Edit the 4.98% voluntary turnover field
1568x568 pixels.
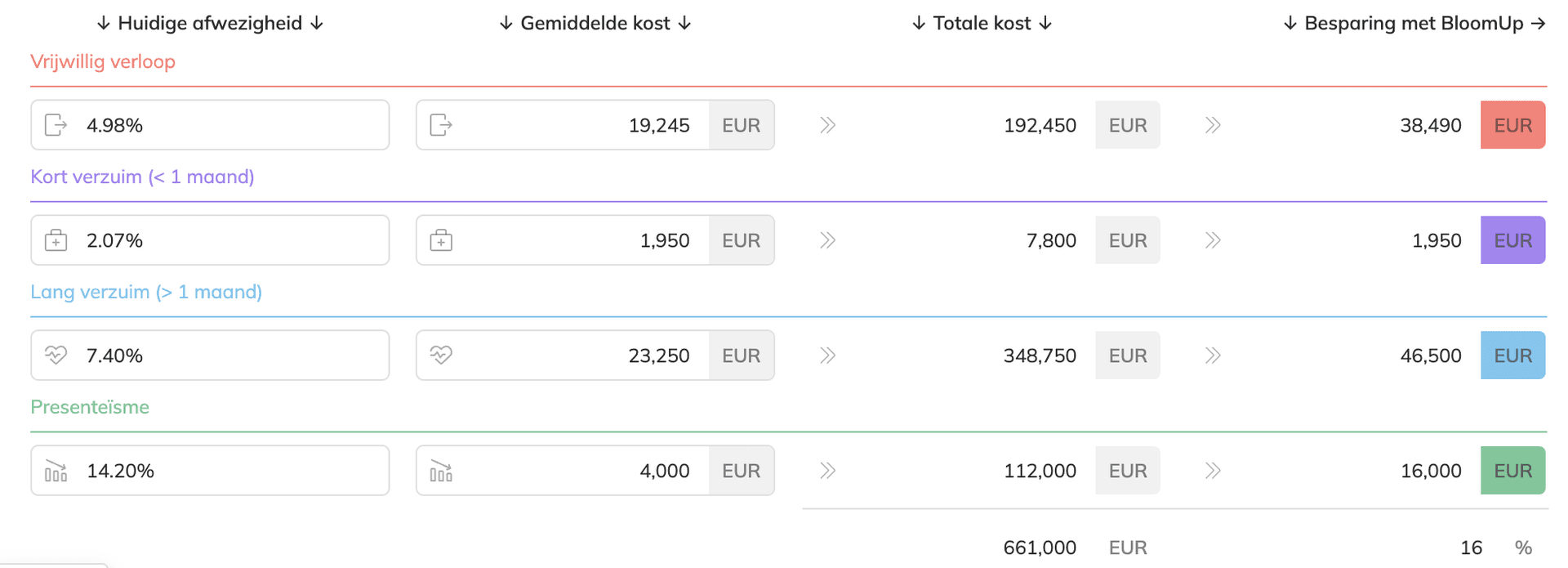210,125
